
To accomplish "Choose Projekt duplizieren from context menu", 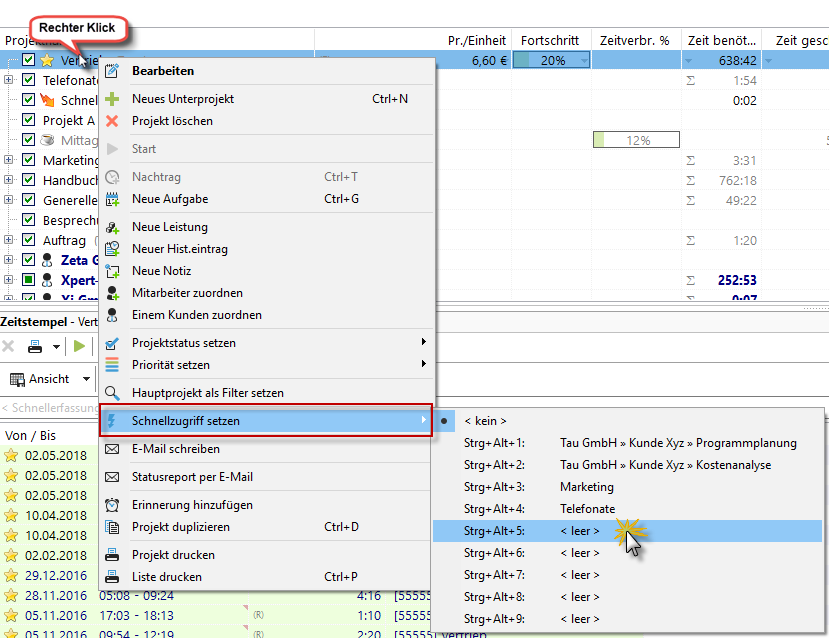I will [x=181, y=527].
